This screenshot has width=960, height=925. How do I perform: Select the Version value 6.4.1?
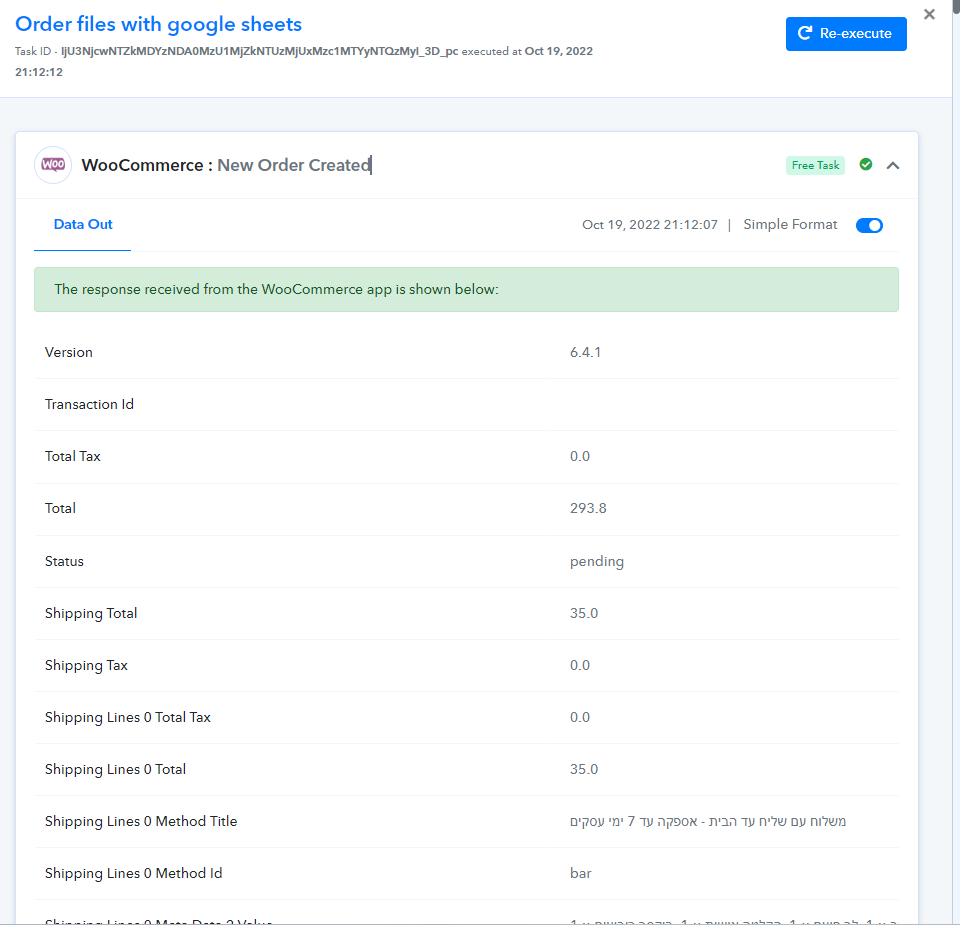(x=585, y=353)
